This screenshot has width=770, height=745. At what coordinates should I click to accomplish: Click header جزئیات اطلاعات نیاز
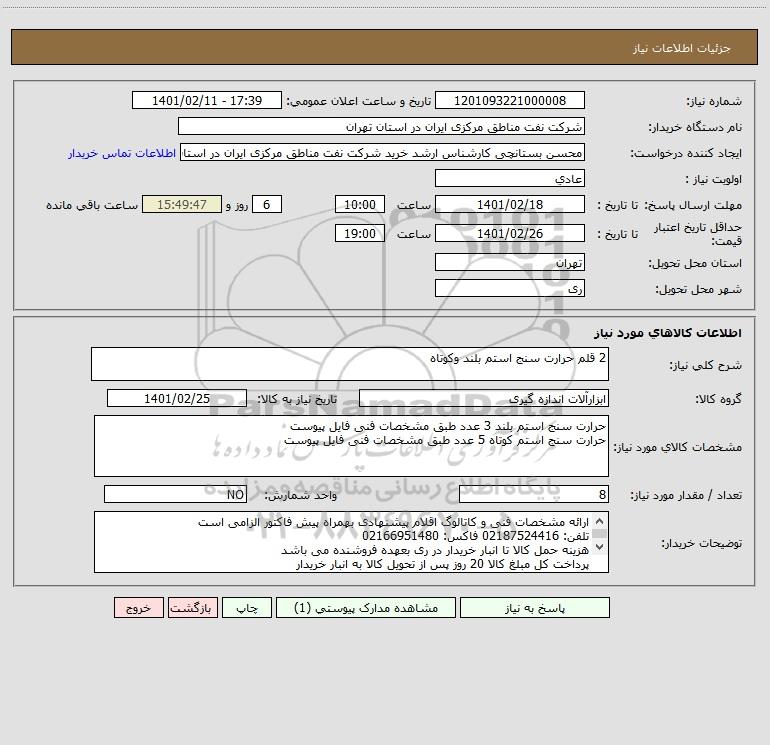click(x=681, y=48)
